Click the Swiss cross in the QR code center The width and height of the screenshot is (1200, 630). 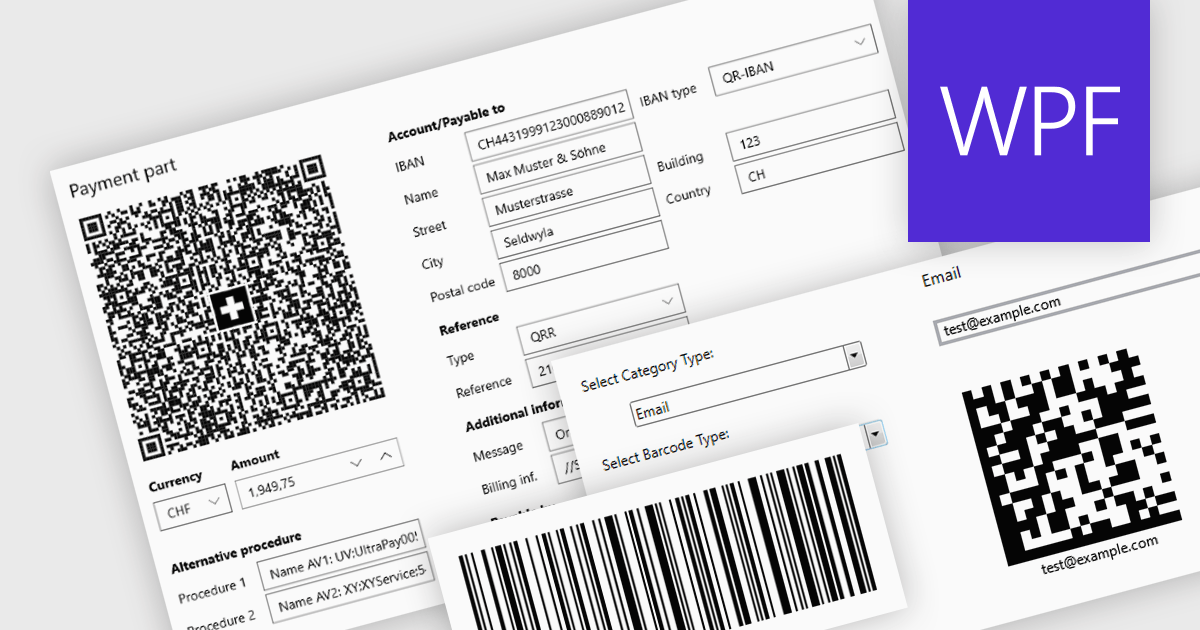[x=233, y=308]
